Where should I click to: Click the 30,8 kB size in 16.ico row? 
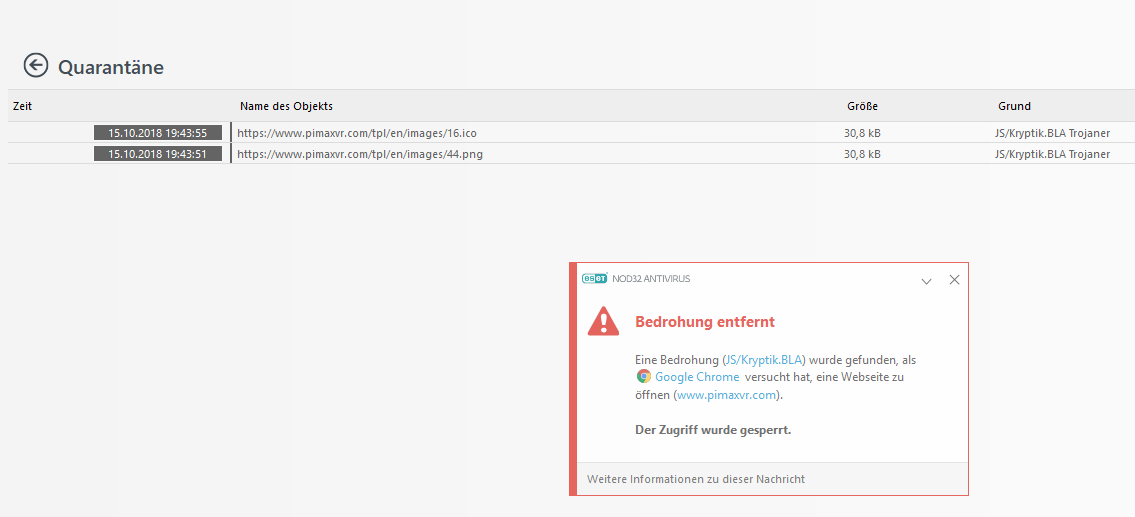tap(862, 133)
